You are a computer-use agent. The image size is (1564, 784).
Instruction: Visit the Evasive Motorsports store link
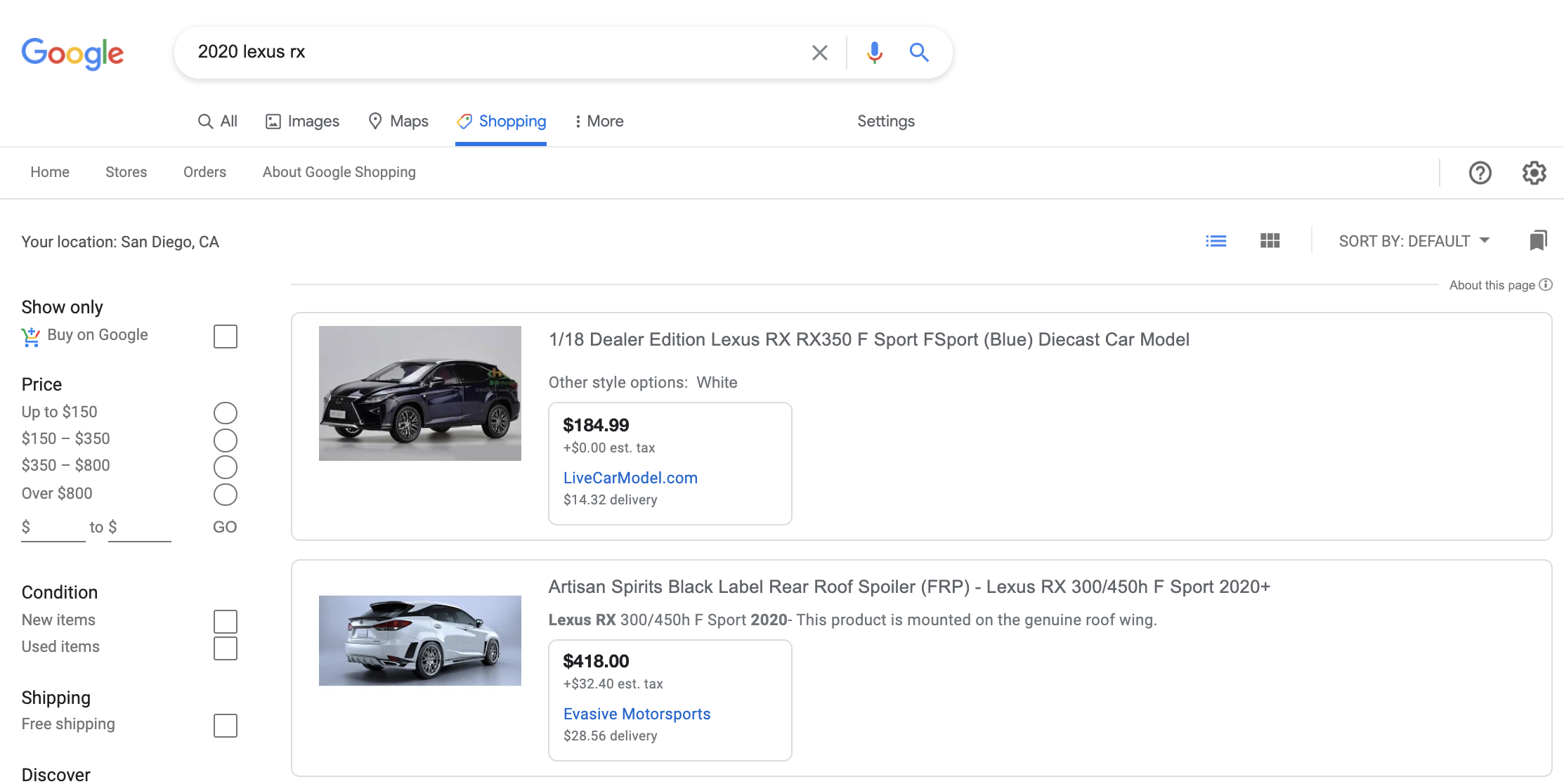point(637,713)
